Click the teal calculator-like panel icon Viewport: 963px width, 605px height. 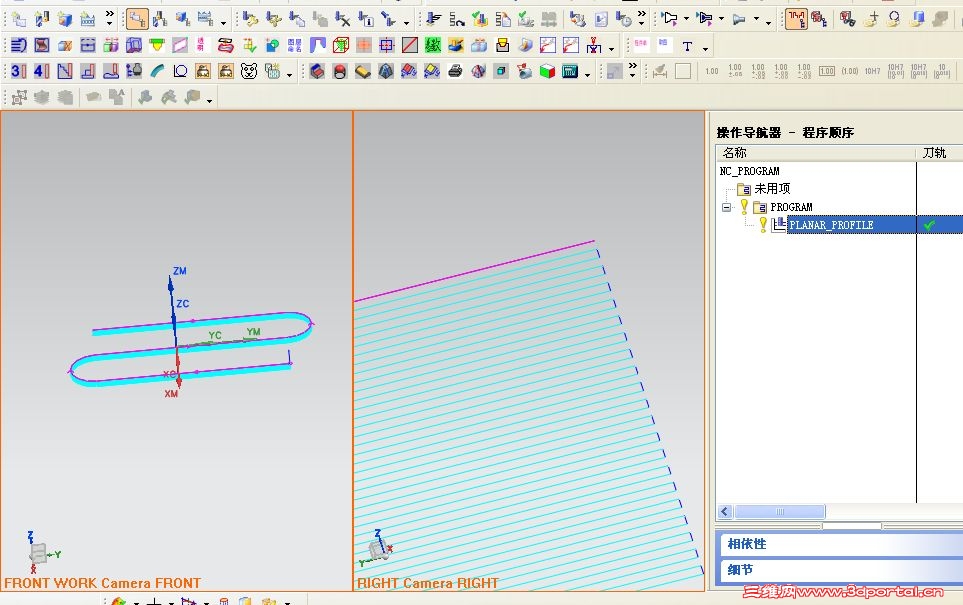coord(570,71)
